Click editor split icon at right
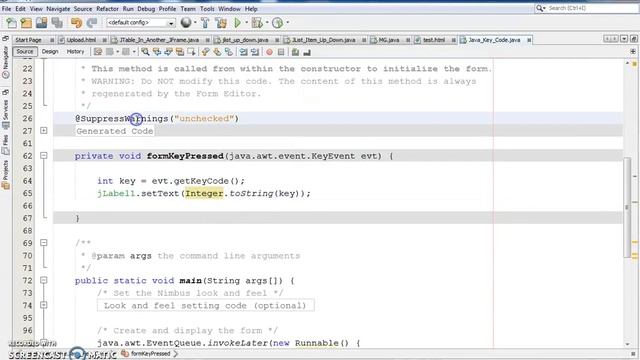640x360 pixels. pos(633,52)
